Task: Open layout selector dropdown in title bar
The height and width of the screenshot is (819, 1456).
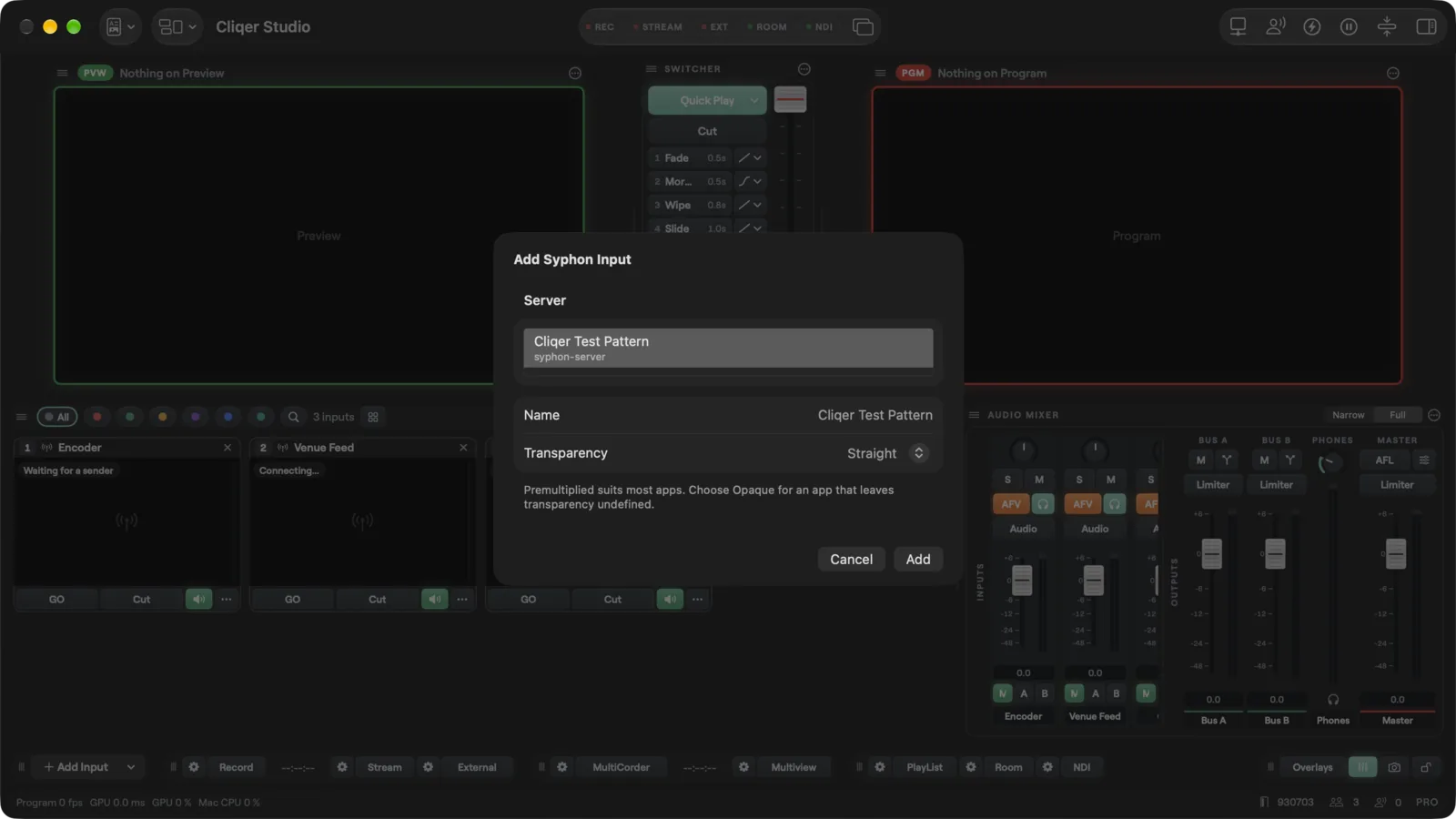Action: click(177, 27)
